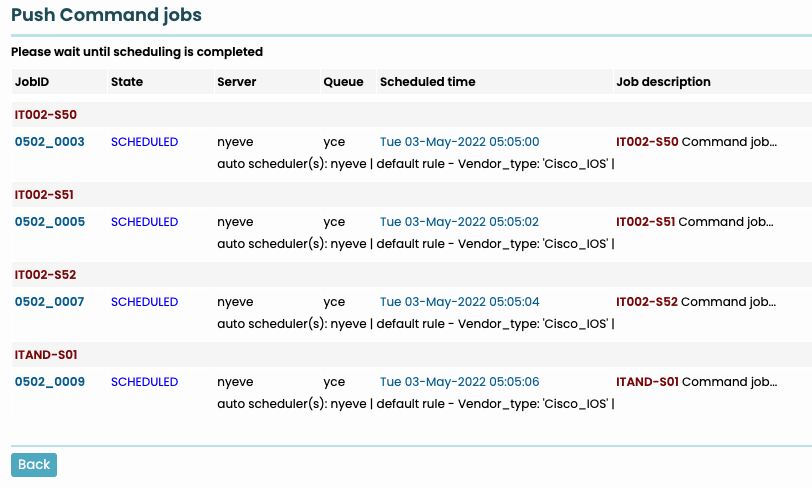Image resolution: width=812 pixels, height=488 pixels.
Task: Open job ID 0502_0009 link
Action: 49,382
